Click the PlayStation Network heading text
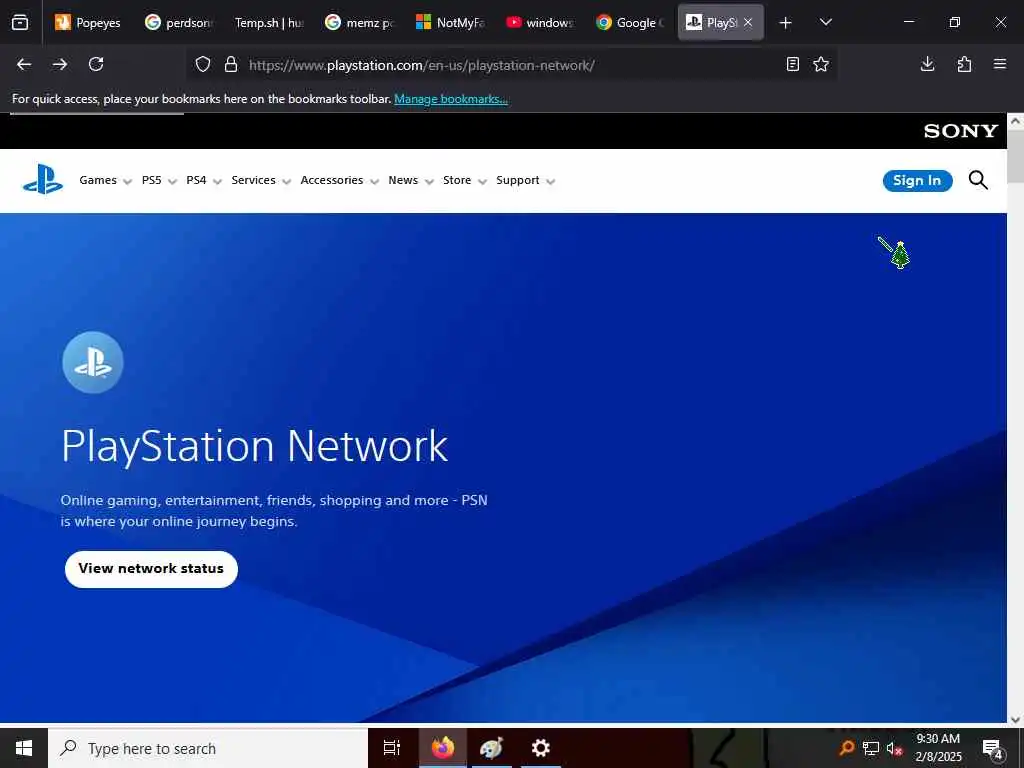1024x768 pixels. (255, 446)
